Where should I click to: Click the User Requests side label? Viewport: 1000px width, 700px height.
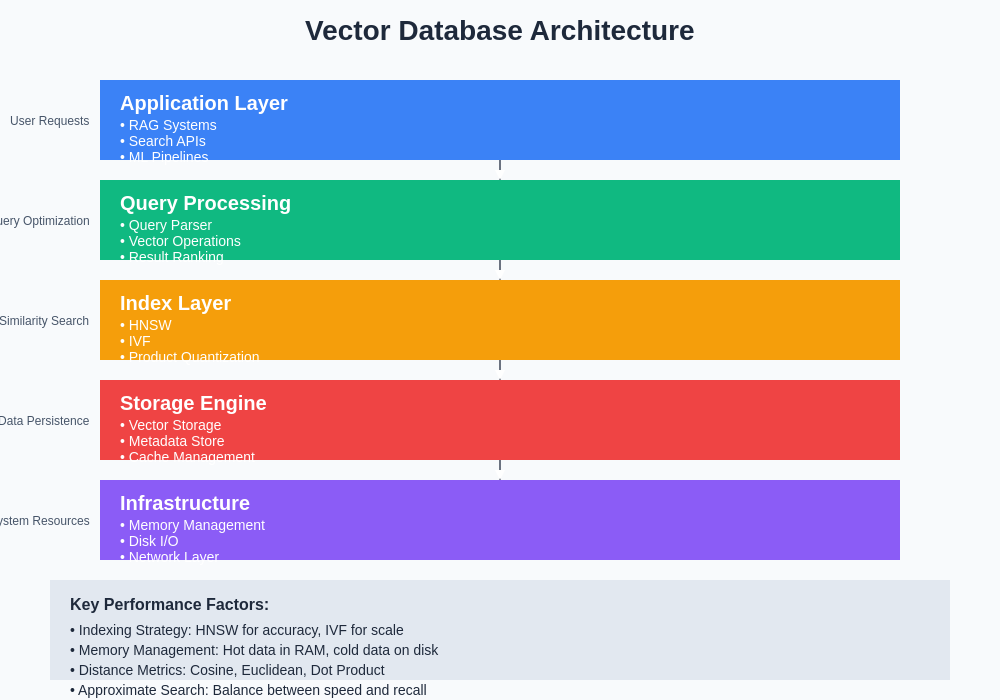tap(50, 121)
